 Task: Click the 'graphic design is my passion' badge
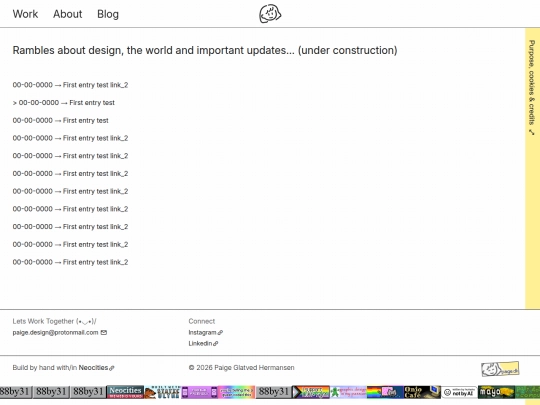[x=348, y=392]
